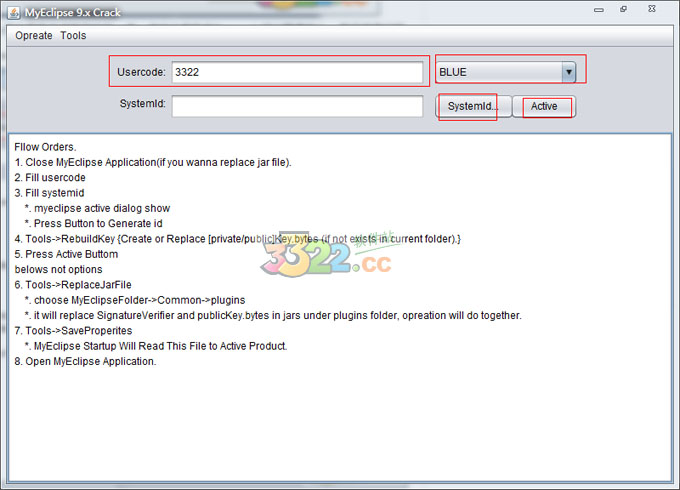
Task: Click the line 'MyEclipse Startup Will Read This File'
Action: (x=156, y=346)
